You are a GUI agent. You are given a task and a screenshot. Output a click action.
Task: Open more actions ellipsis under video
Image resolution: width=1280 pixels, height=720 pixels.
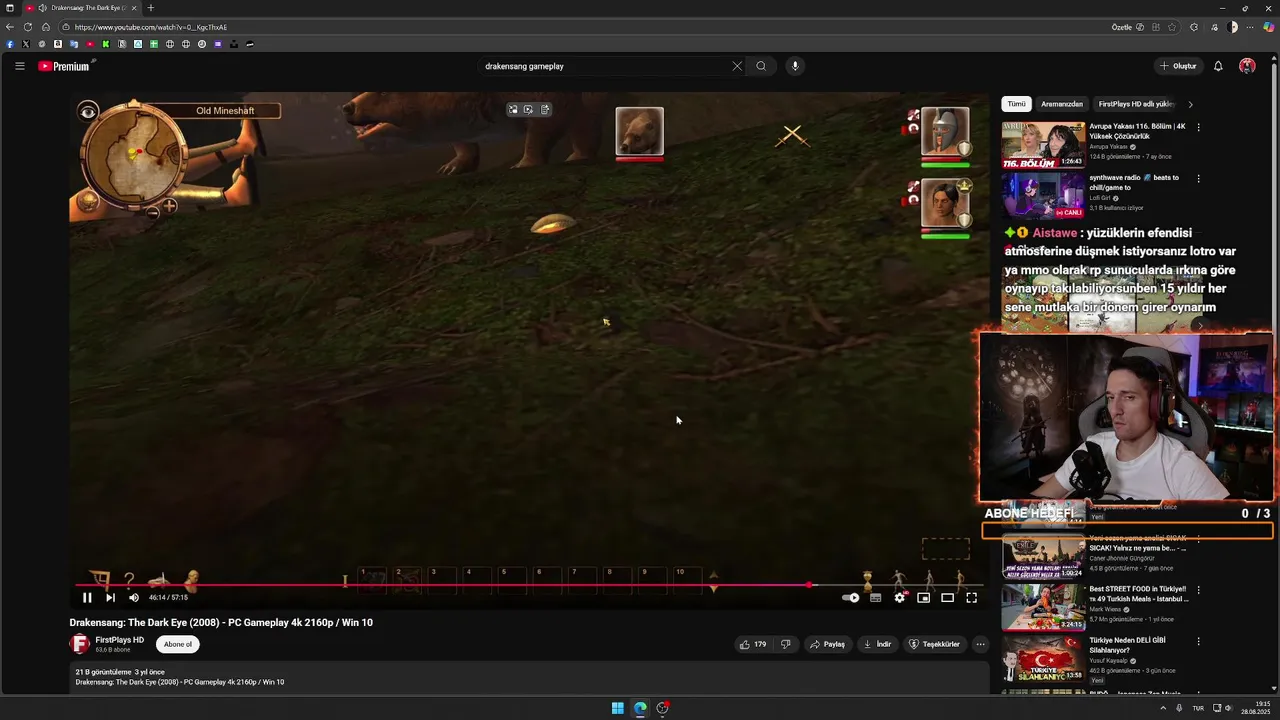coord(980,644)
